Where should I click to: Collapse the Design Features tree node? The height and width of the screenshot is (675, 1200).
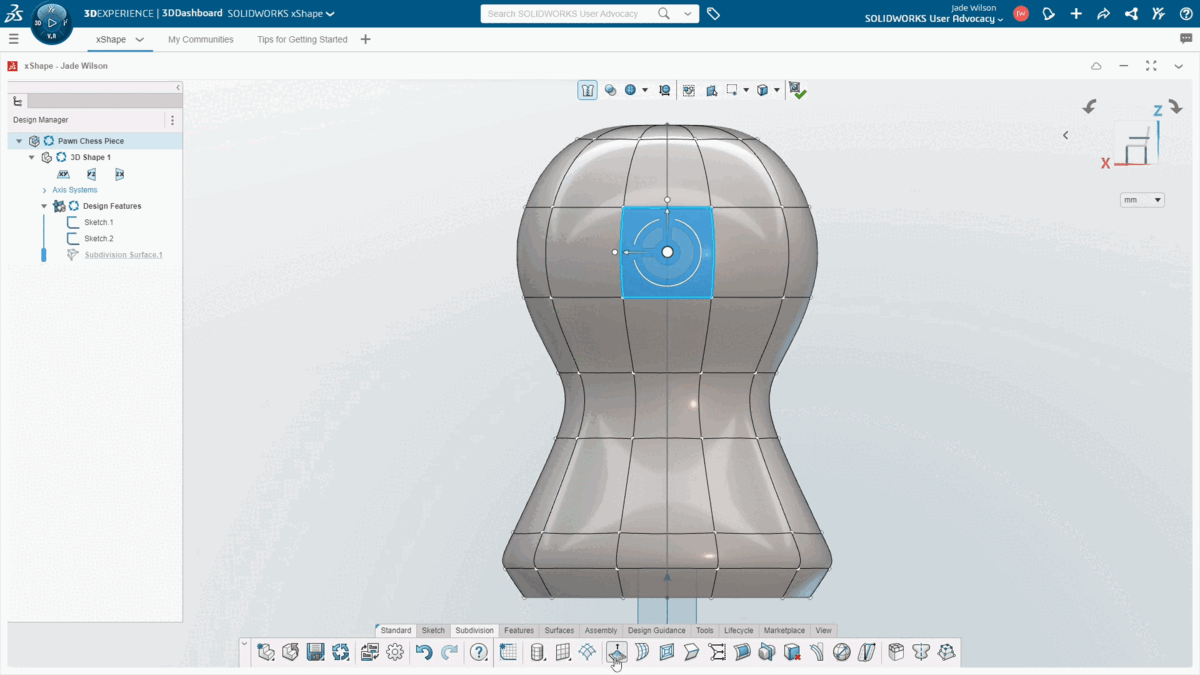point(43,206)
